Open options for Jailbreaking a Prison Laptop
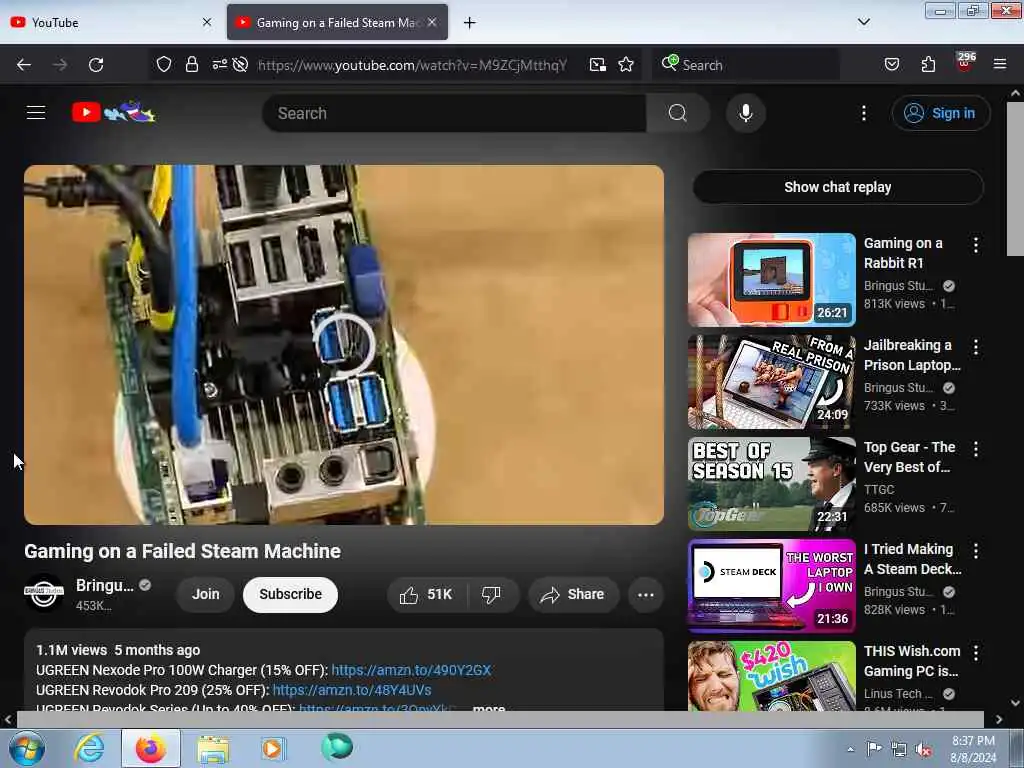The width and height of the screenshot is (1024, 768). click(976, 347)
